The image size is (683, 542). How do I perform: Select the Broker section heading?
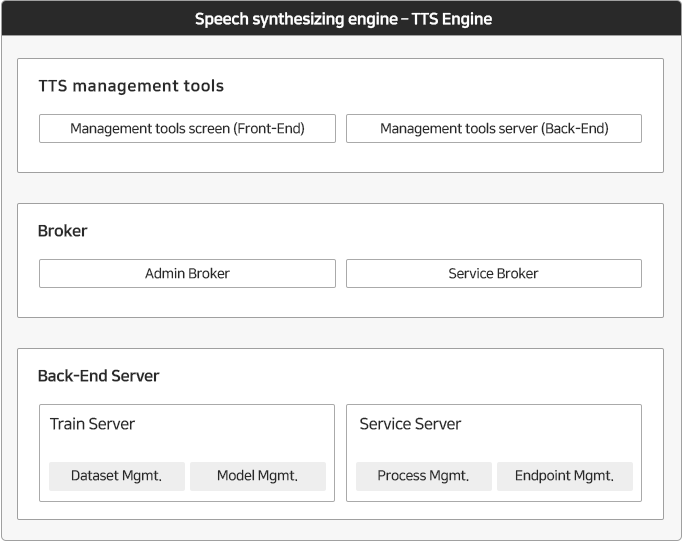pos(62,231)
